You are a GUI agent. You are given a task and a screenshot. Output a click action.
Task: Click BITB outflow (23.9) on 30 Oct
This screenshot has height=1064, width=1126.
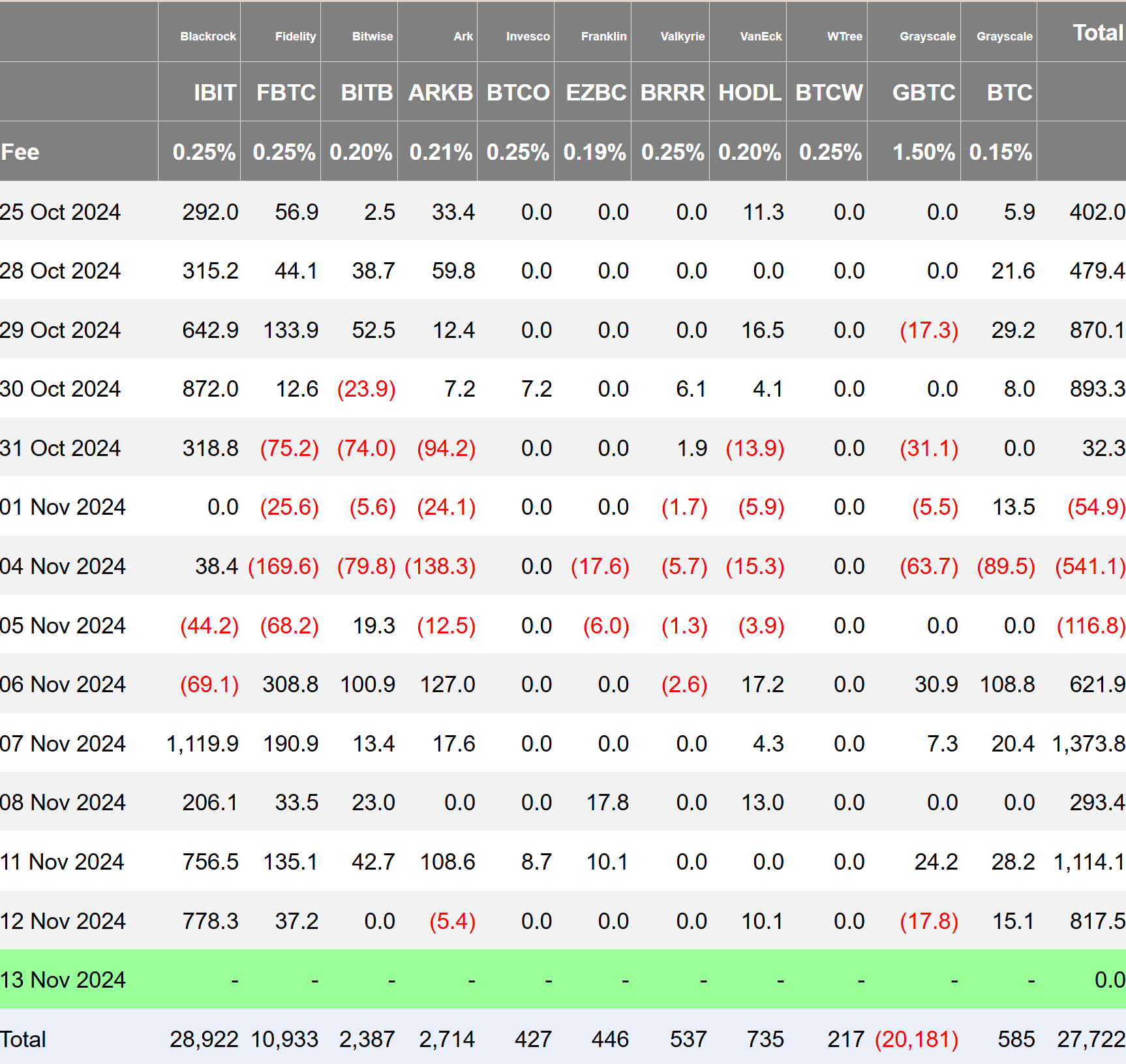(x=366, y=389)
